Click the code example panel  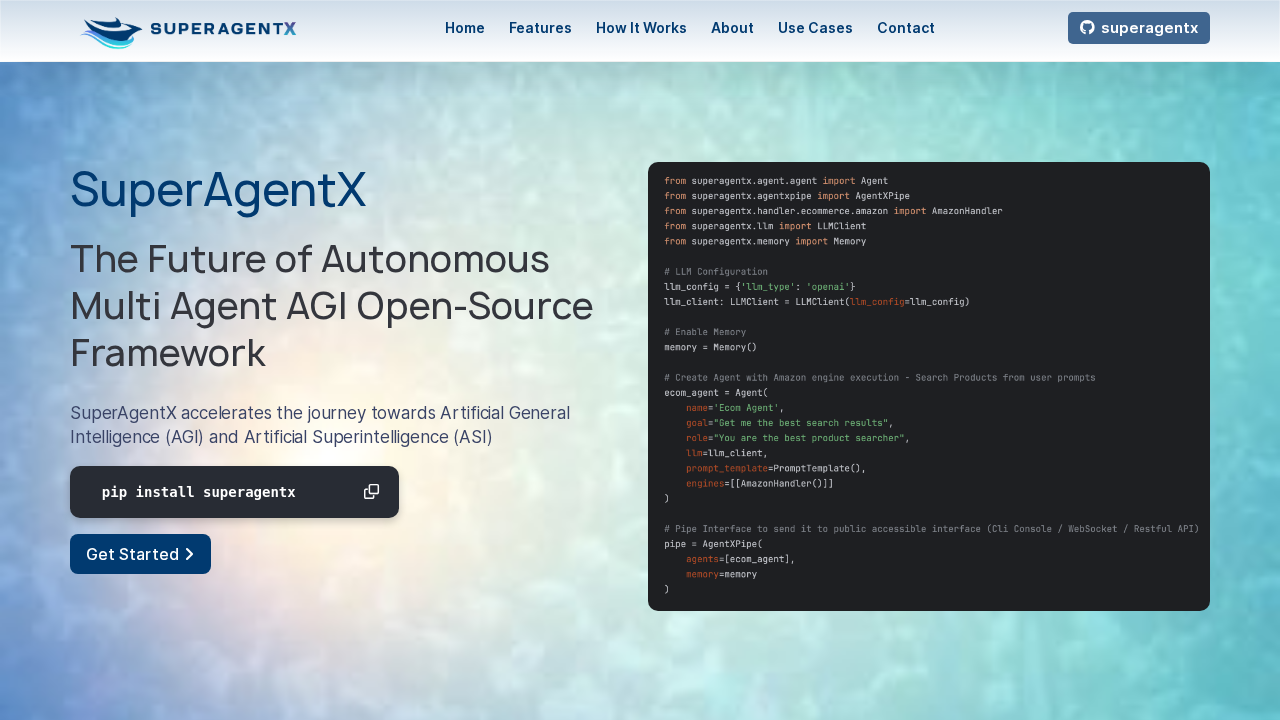[928, 386]
